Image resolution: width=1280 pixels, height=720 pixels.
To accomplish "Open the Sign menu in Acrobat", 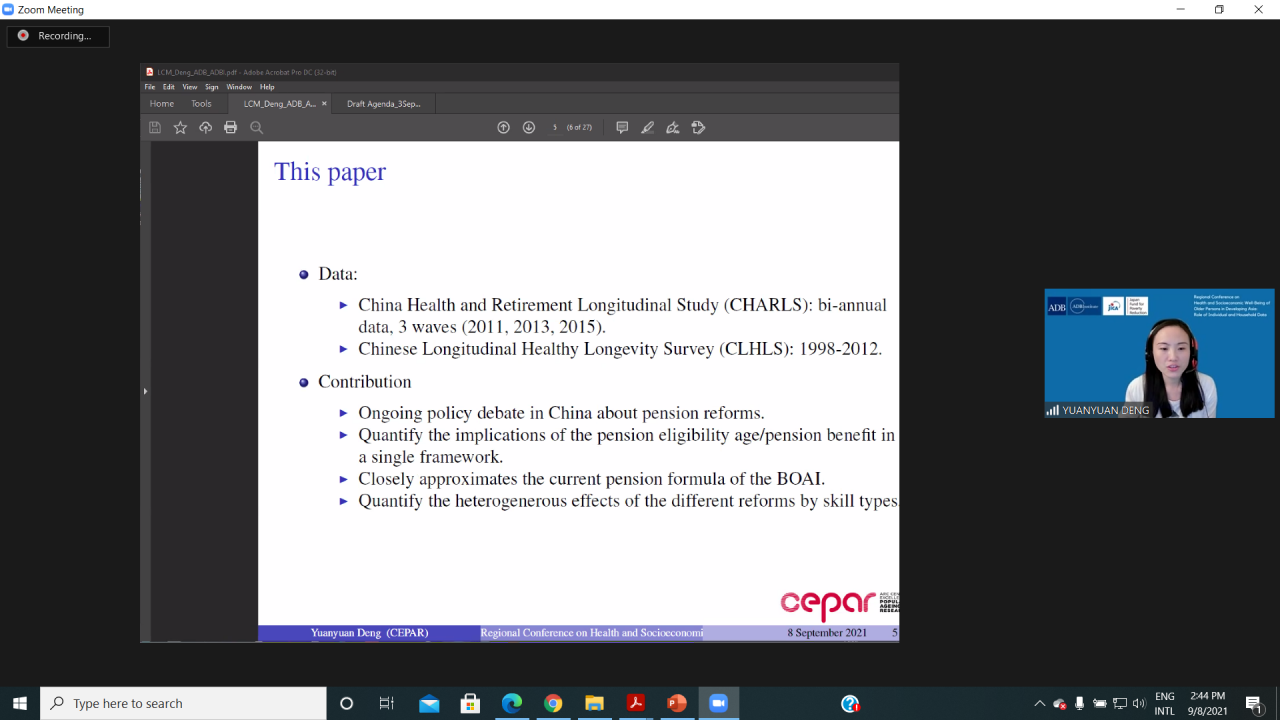I will pos(212,87).
